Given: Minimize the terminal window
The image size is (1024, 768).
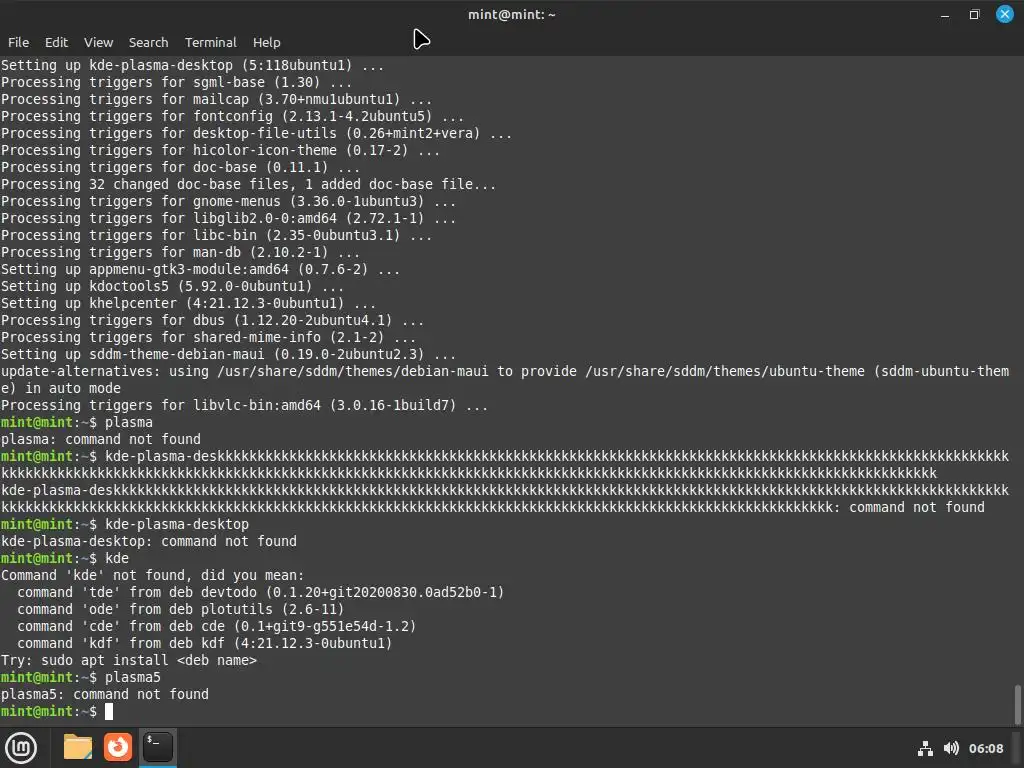Looking at the screenshot, I should point(945,14).
